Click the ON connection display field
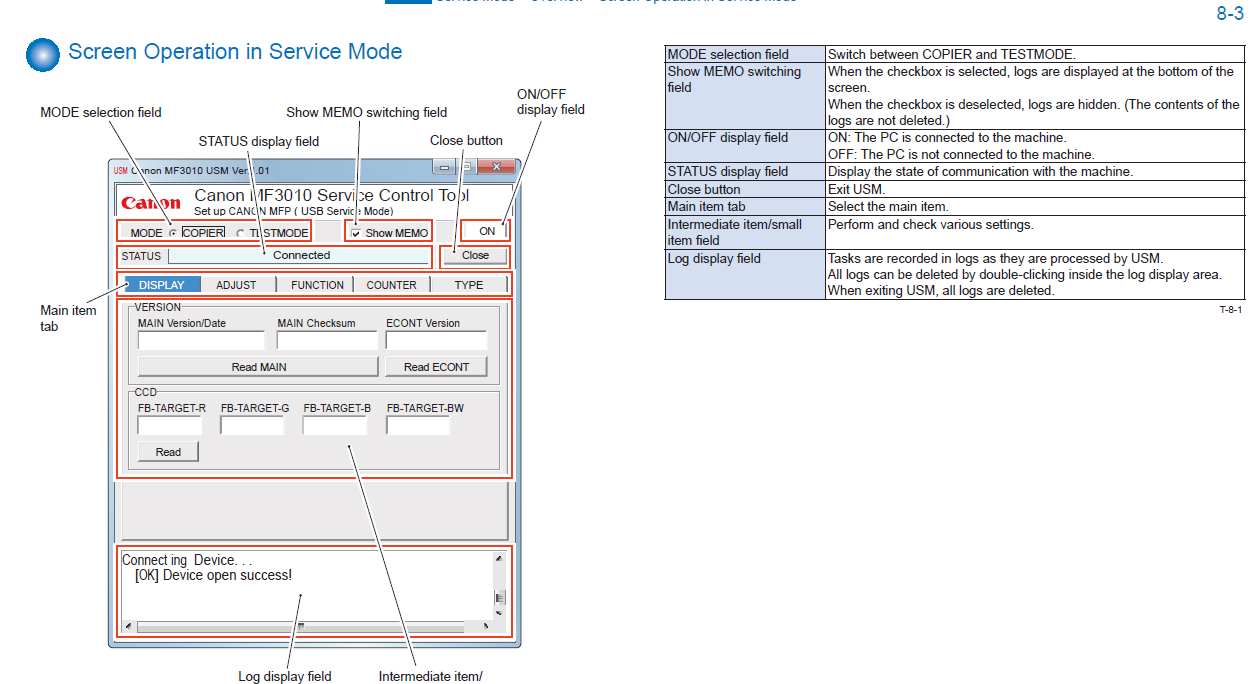 487,231
